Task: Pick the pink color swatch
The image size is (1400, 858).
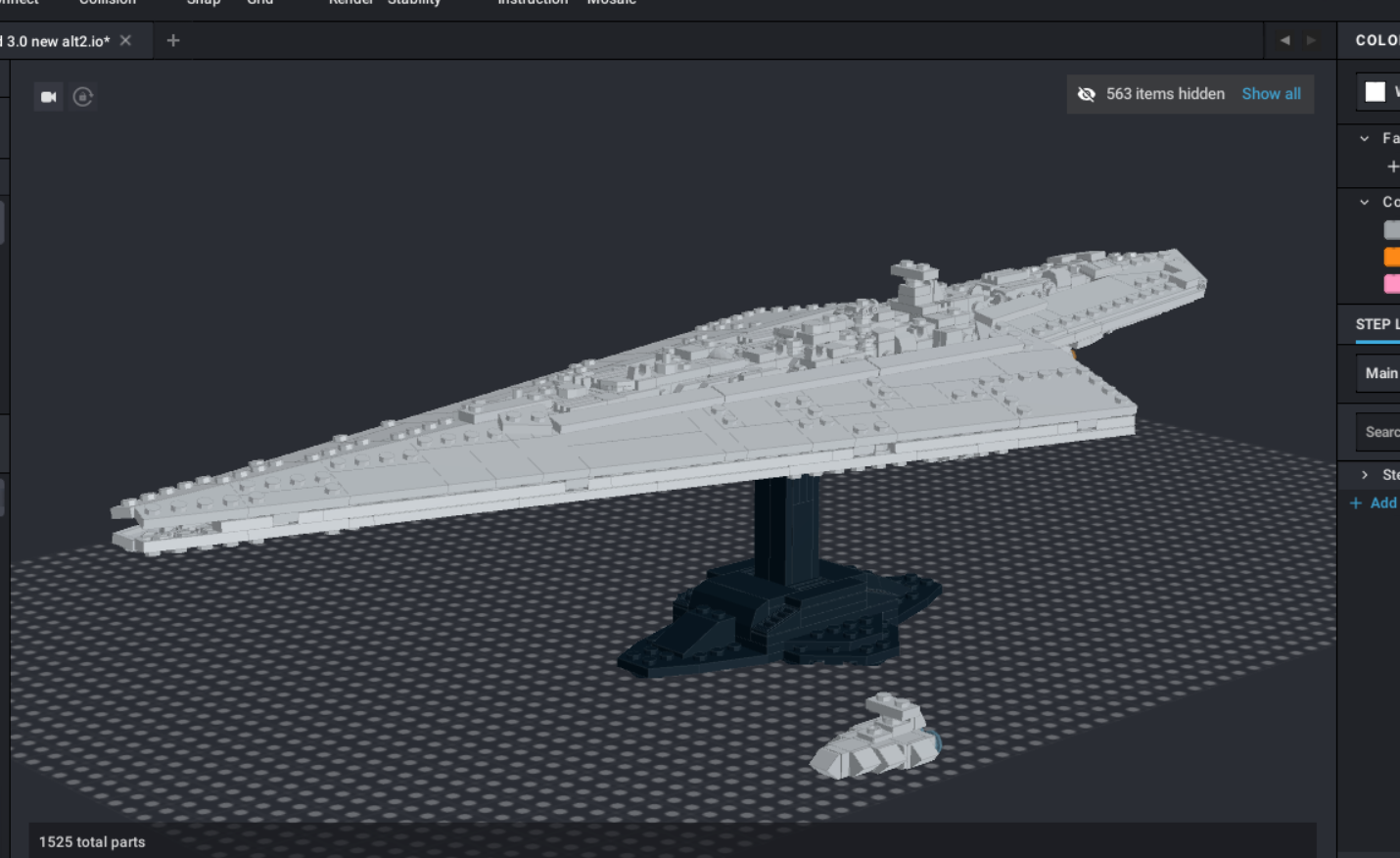Action: (1391, 283)
